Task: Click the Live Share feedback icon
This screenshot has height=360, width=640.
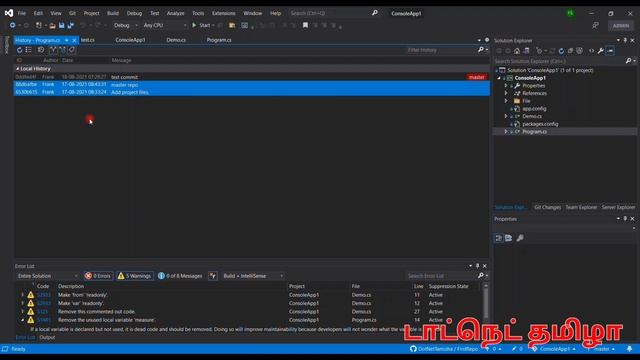Action: [x=596, y=25]
